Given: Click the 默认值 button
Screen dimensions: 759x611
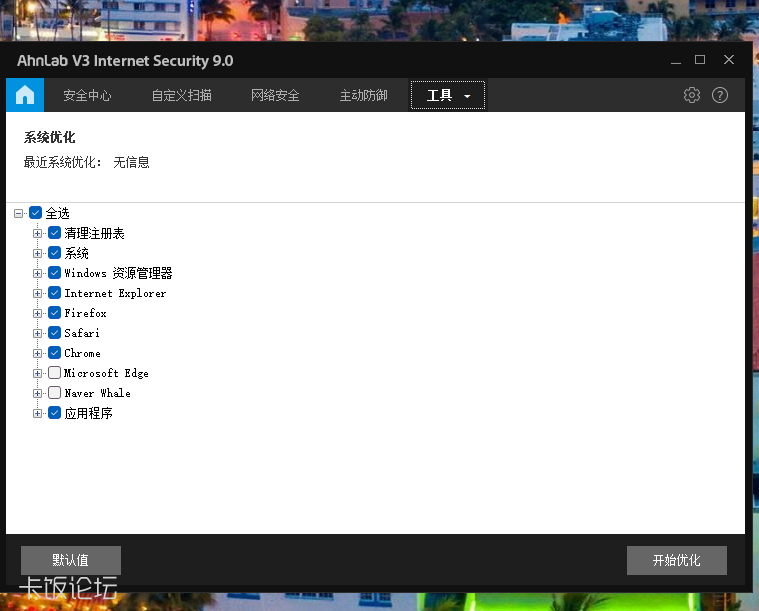Looking at the screenshot, I should (x=71, y=560).
